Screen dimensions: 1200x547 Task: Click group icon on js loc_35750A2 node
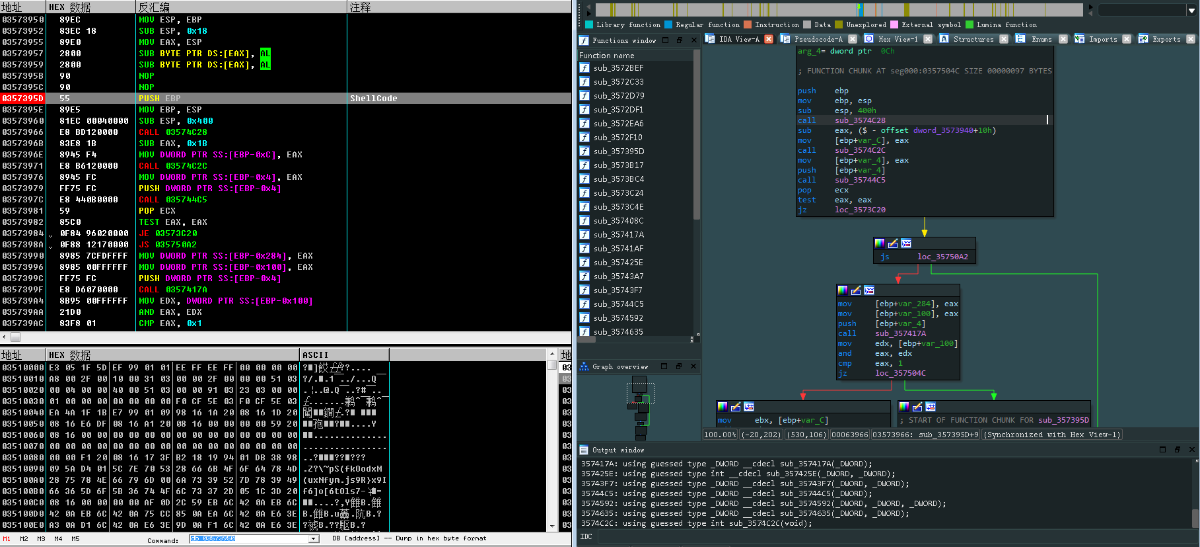[x=906, y=243]
